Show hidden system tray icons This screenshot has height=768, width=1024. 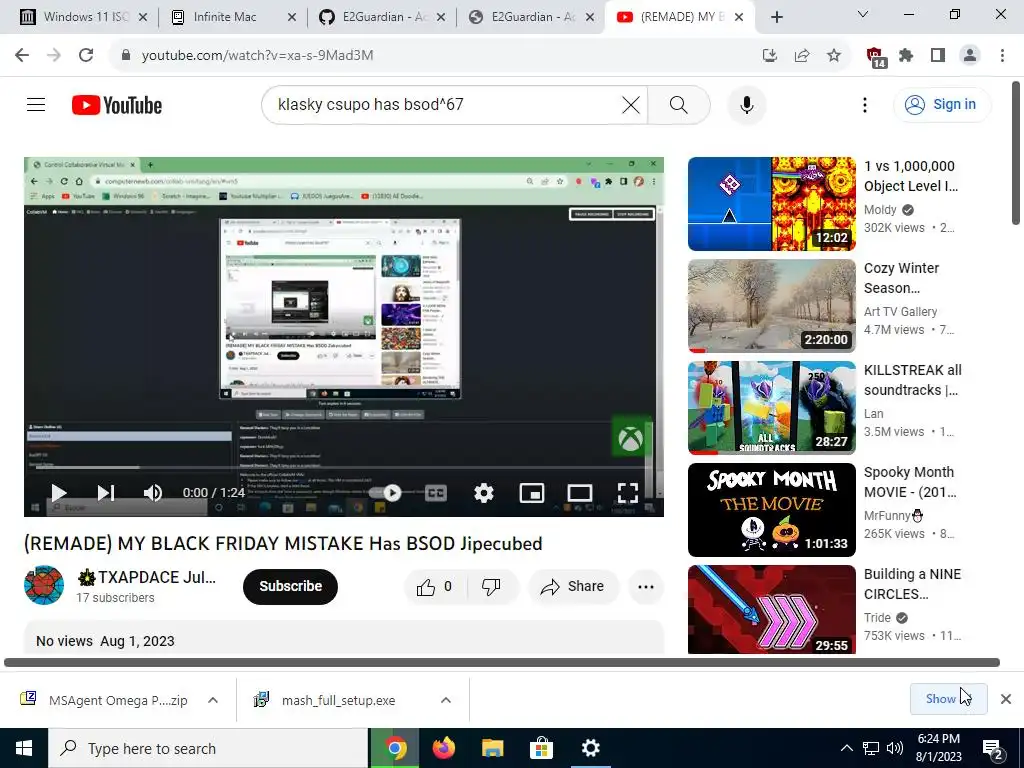point(846,748)
